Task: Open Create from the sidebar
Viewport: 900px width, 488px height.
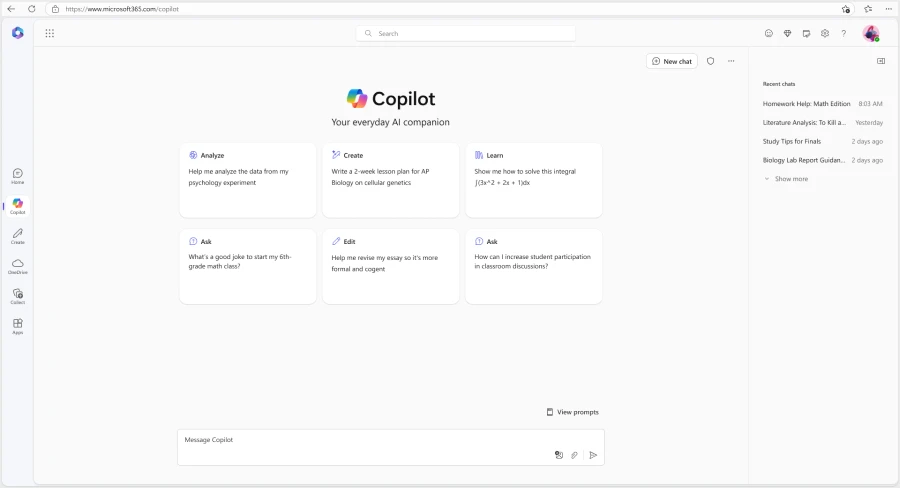Action: [18, 236]
